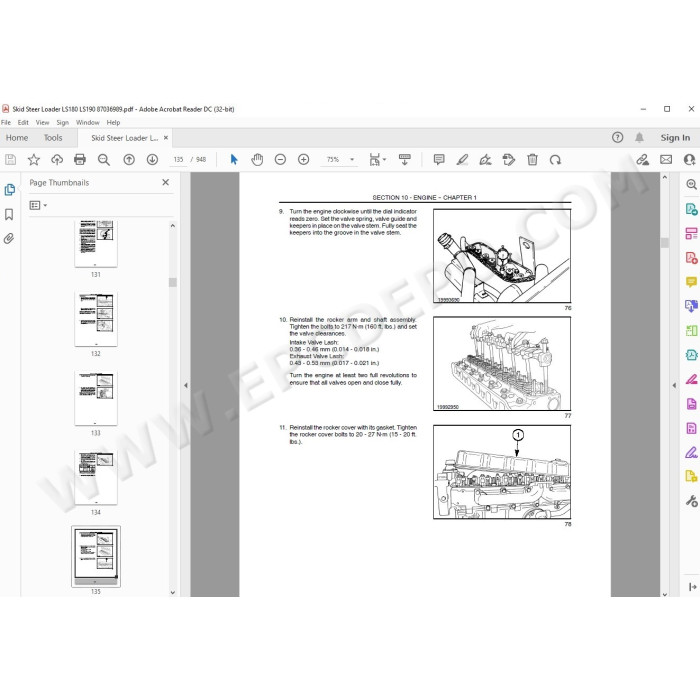Image resolution: width=700 pixels, height=700 pixels.
Task: Open the View menu
Action: (x=42, y=122)
